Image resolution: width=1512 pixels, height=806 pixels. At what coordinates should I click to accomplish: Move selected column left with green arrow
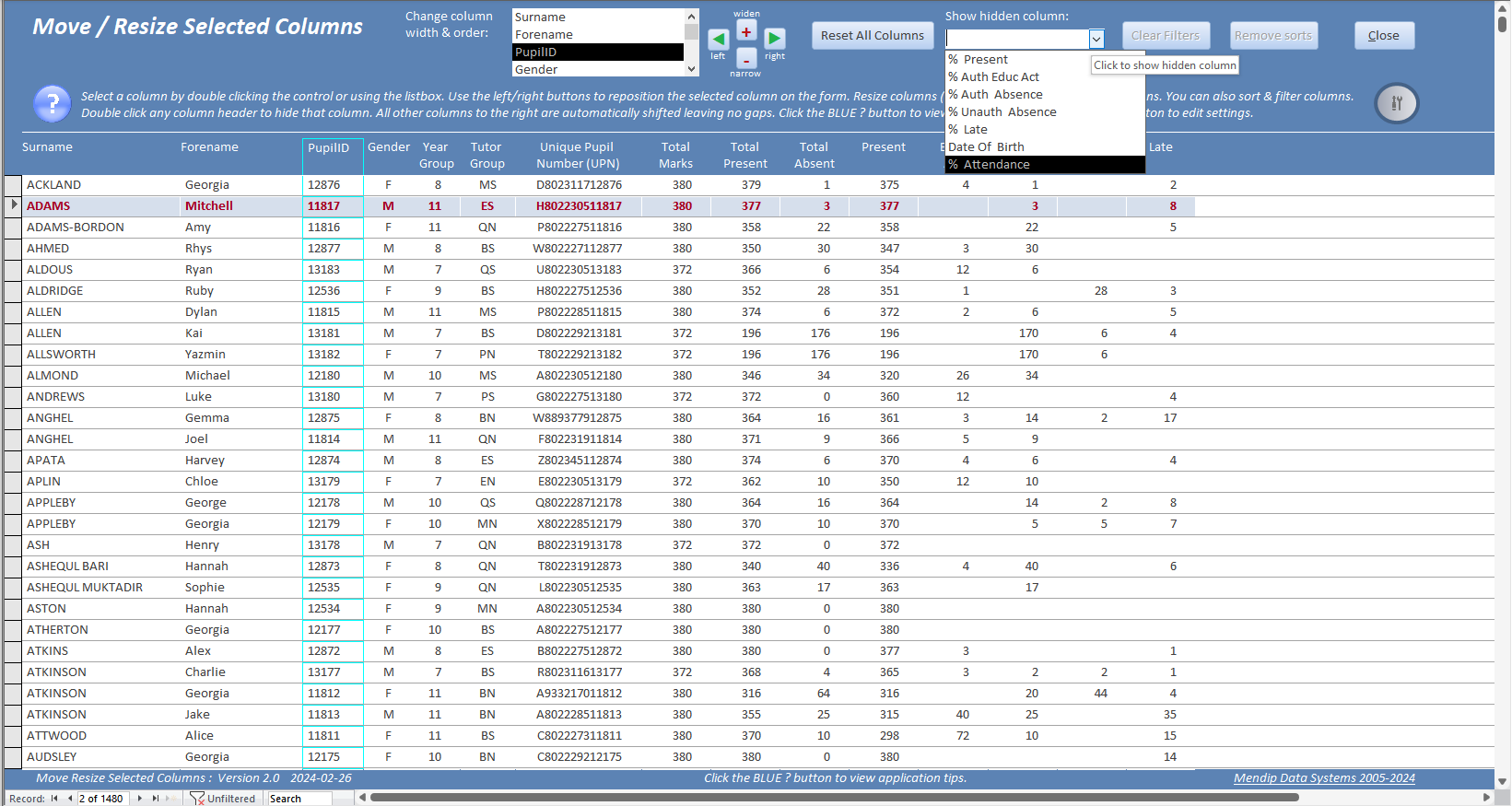718,39
